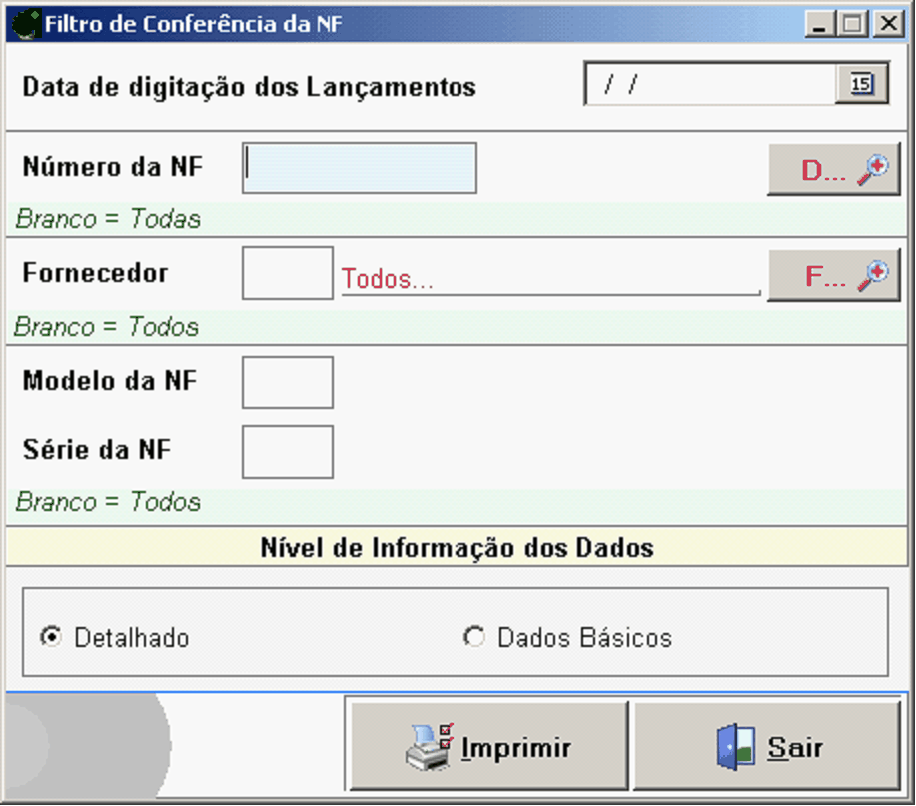This screenshot has height=806, width=916.
Task: Click the Modelo da NF input box
Action: click(x=287, y=382)
